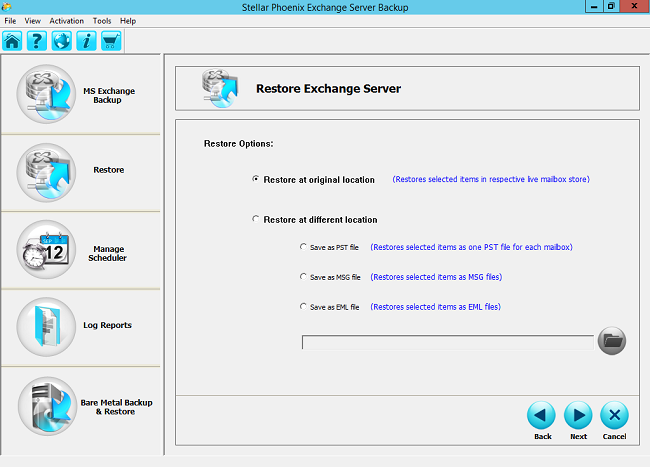Click the application icon in title bar
650x467 pixels.
(x=6, y=7)
